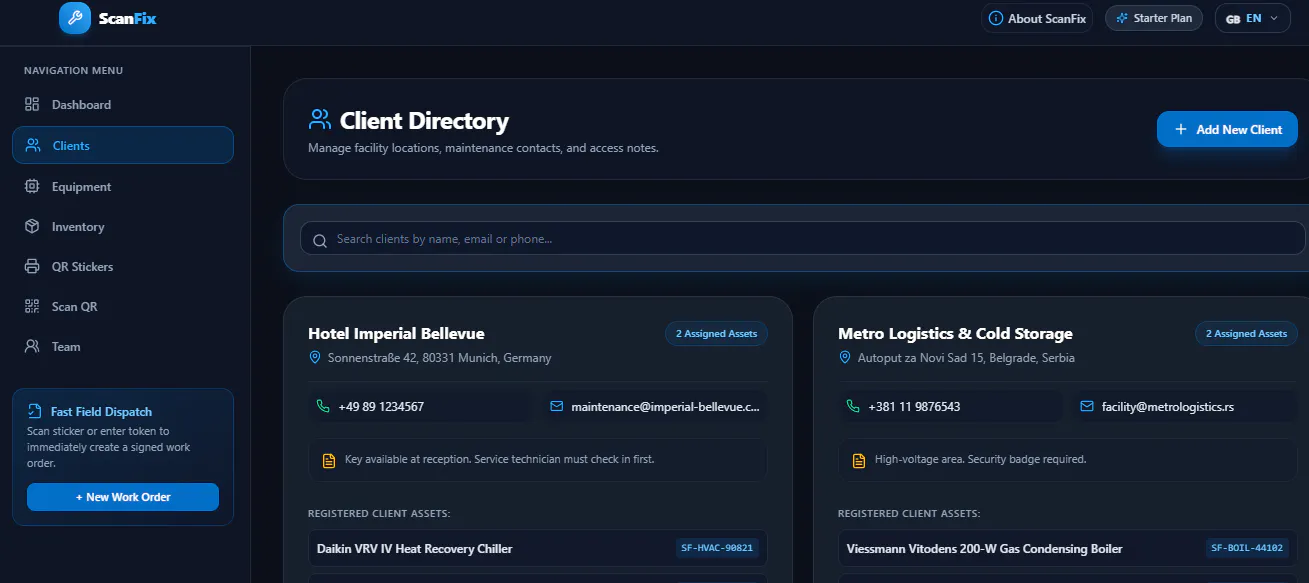Click the email maintenance@imperial-bellevue address text
This screenshot has width=1309, height=583.
[665, 407]
